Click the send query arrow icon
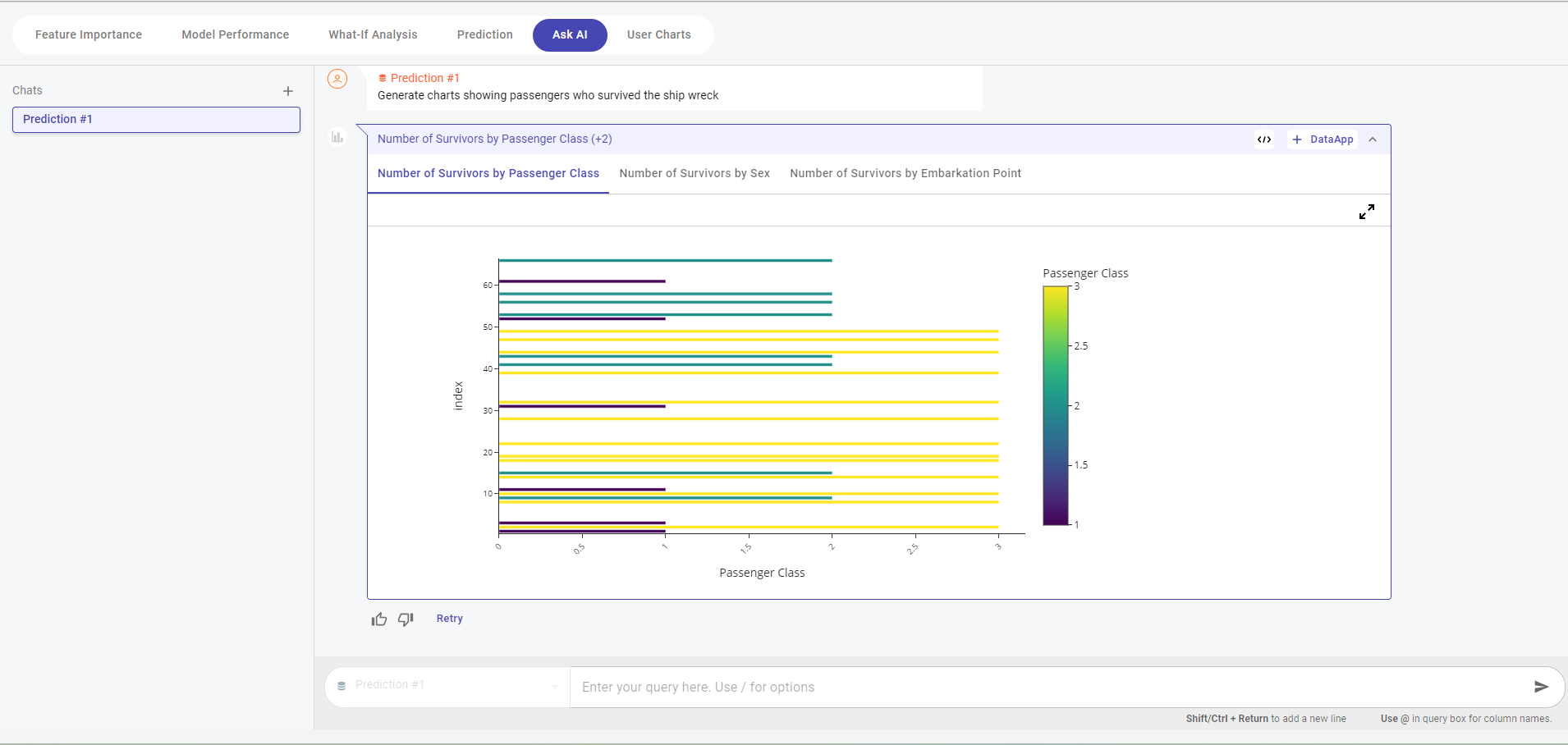The height and width of the screenshot is (745, 1568). pos(1541,687)
